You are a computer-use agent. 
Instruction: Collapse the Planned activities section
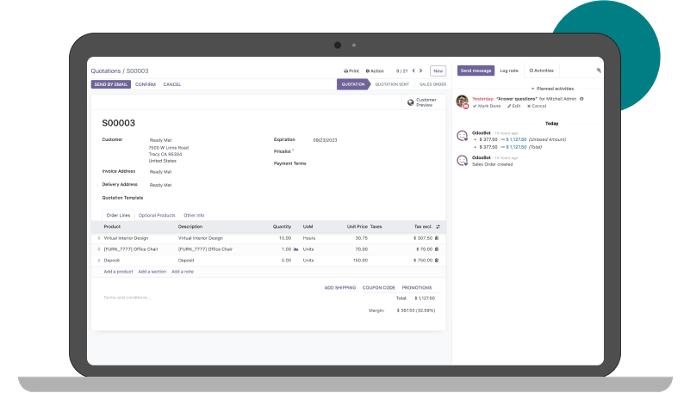552,88
